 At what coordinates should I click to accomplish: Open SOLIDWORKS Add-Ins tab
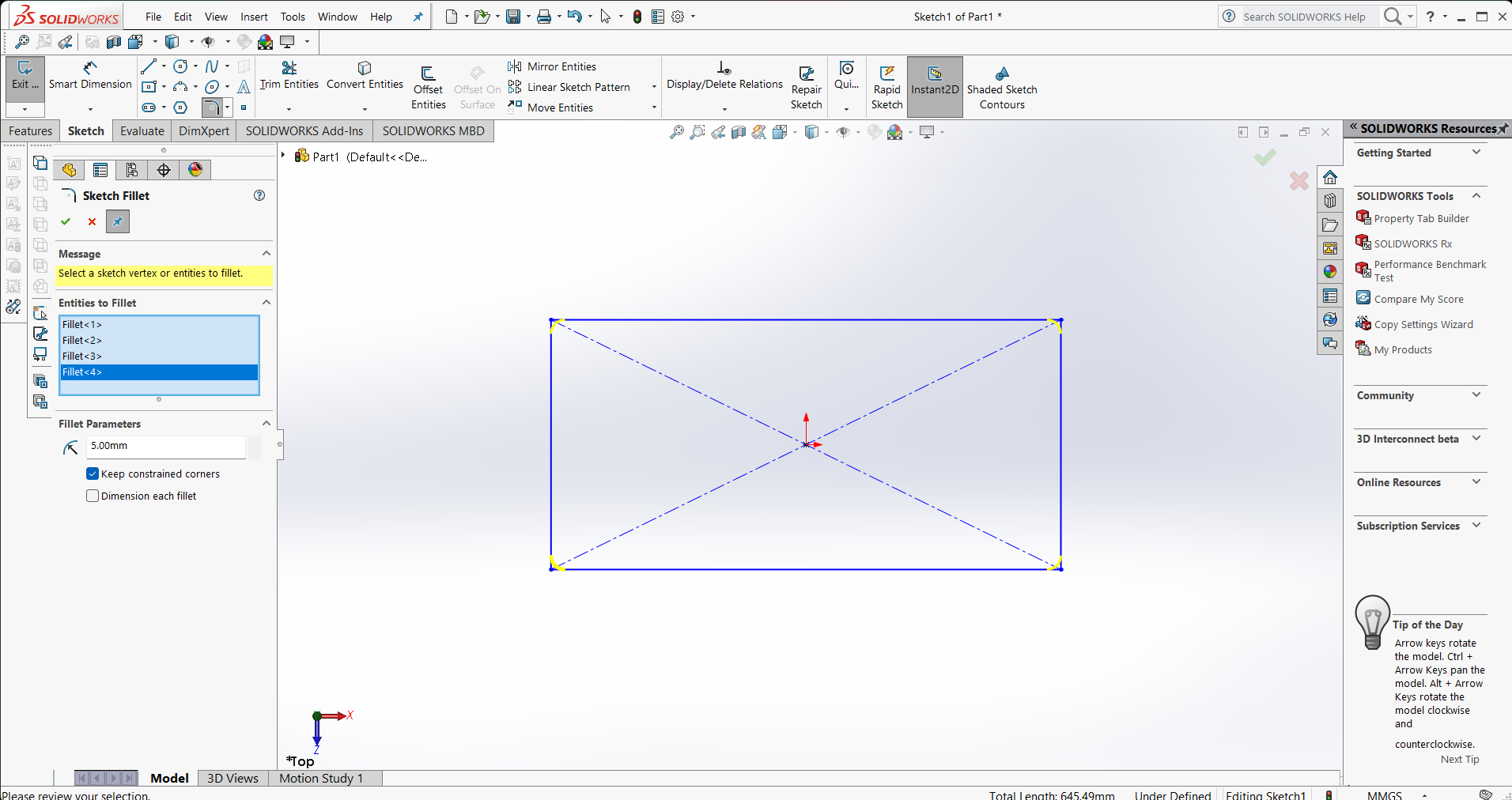click(x=304, y=131)
